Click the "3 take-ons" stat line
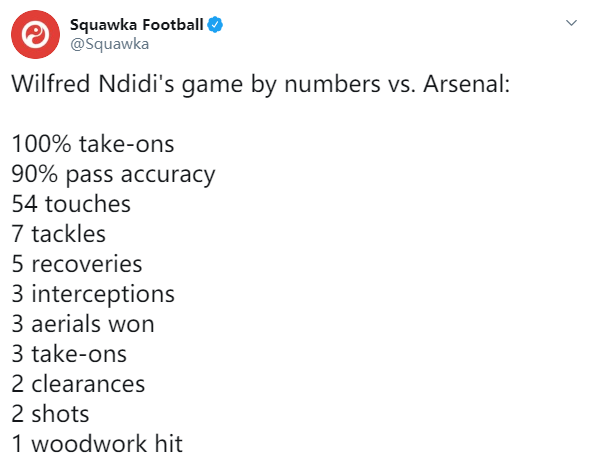Viewport: 589px width, 472px height. click(69, 354)
